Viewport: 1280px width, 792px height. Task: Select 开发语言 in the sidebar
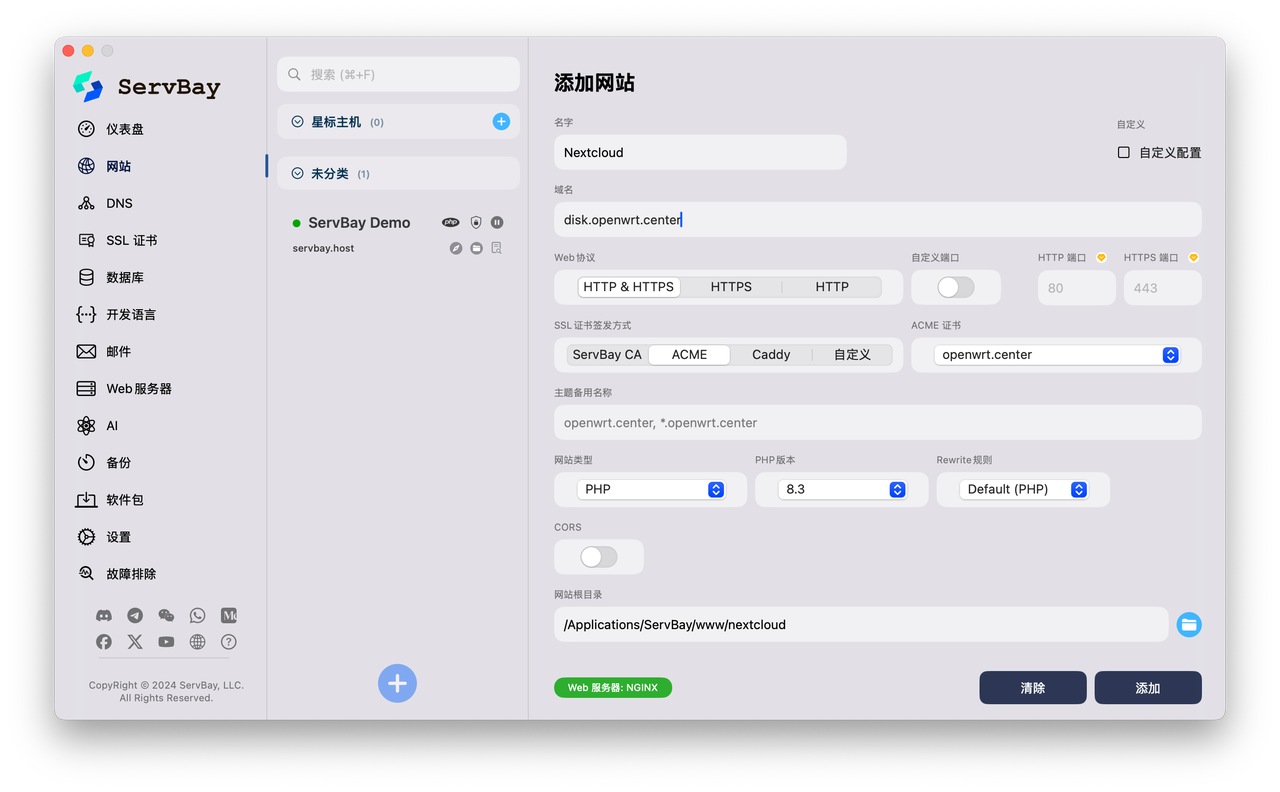(117, 314)
